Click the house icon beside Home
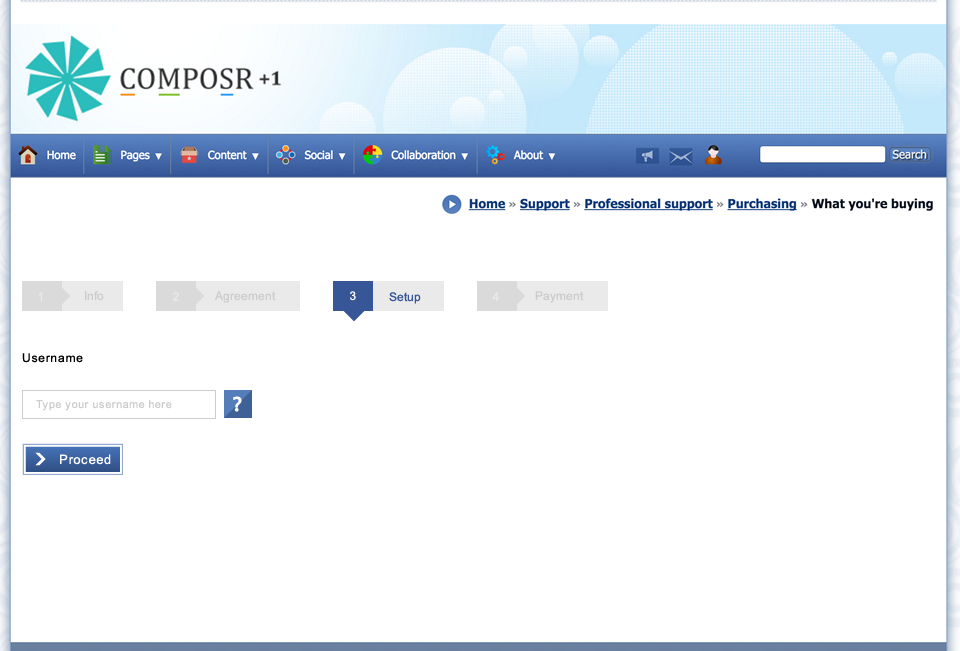 pos(28,155)
